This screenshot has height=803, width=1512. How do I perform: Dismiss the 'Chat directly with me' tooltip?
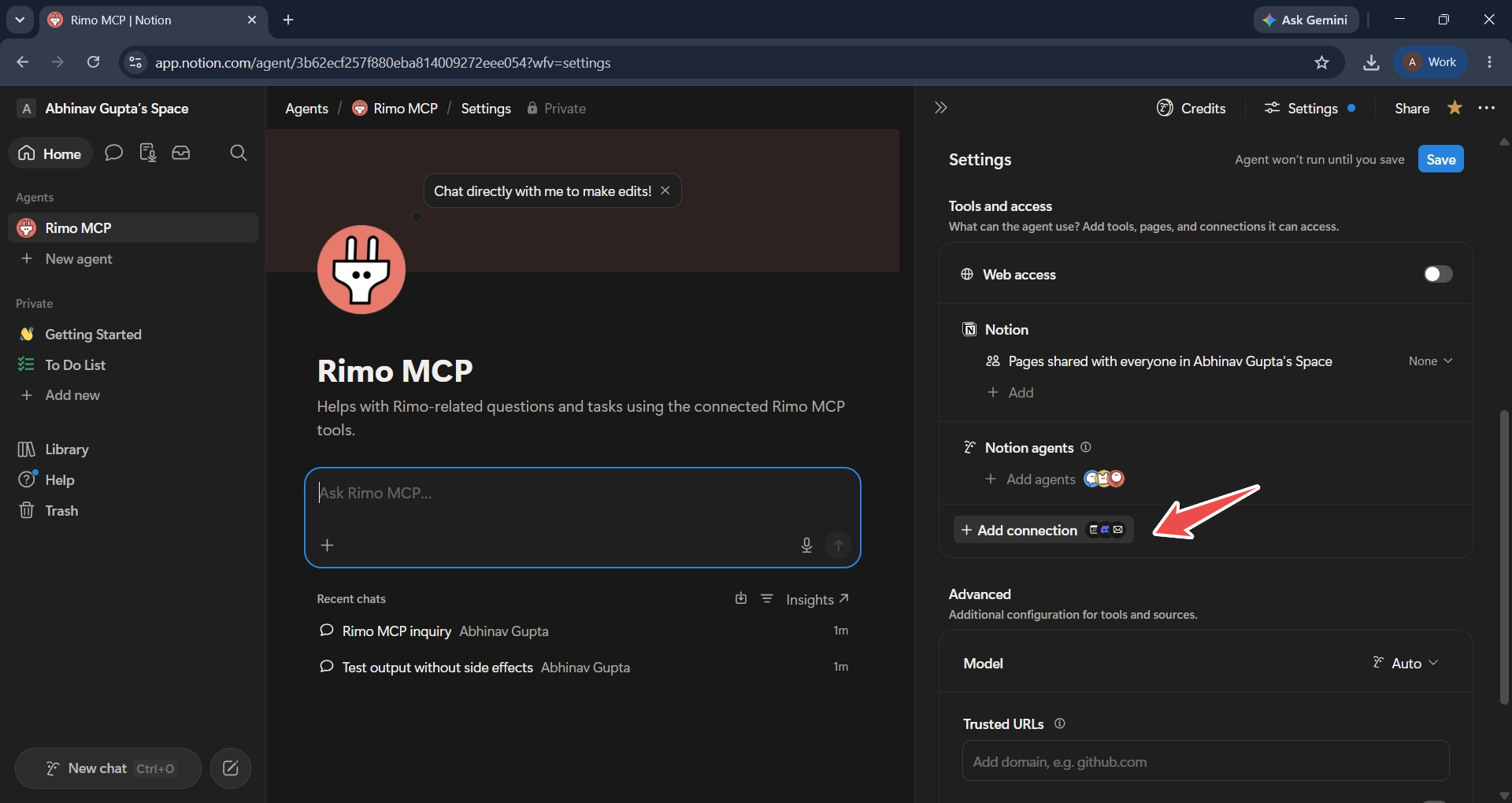665,191
